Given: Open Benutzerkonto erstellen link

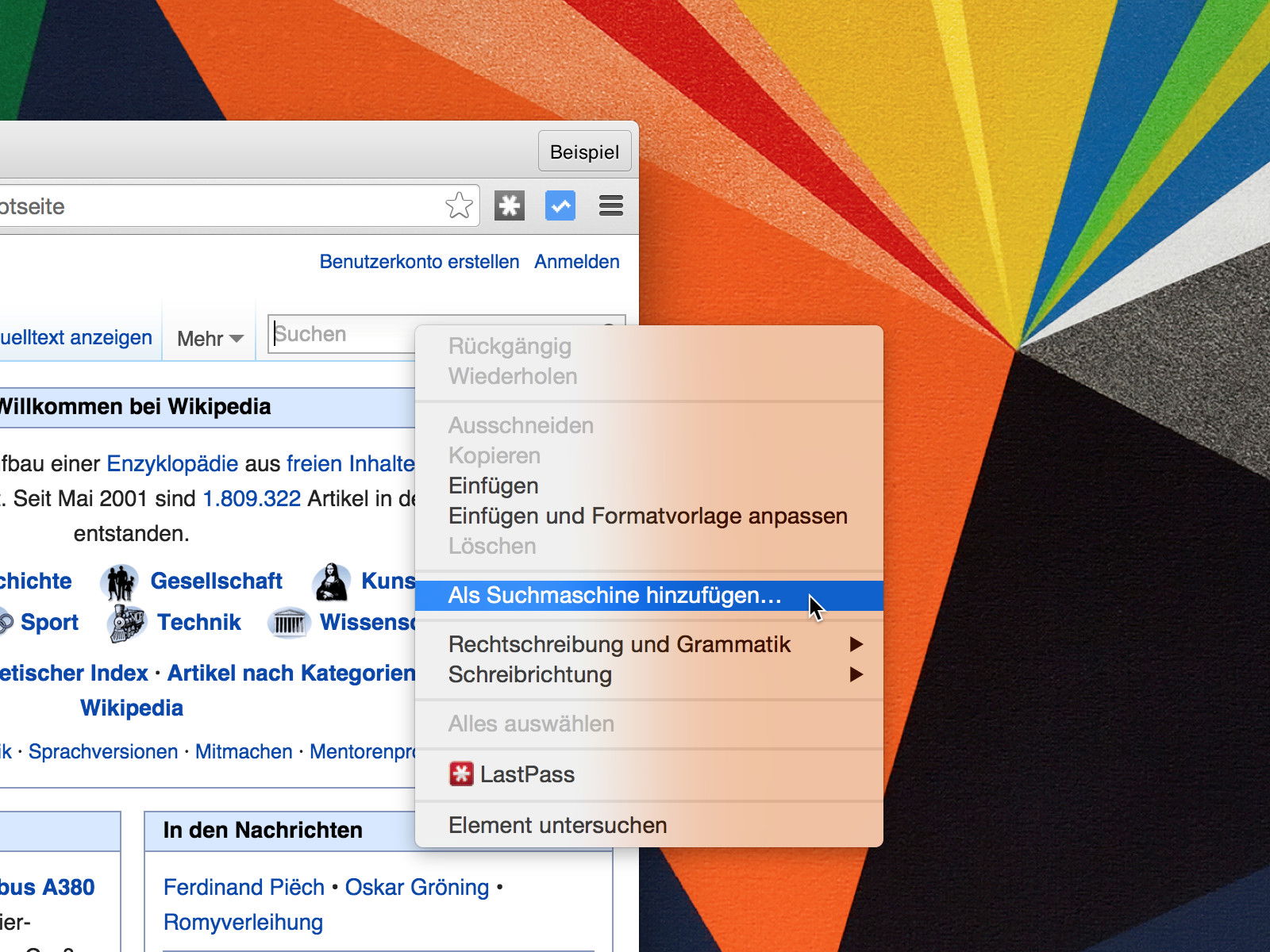Looking at the screenshot, I should tap(419, 262).
